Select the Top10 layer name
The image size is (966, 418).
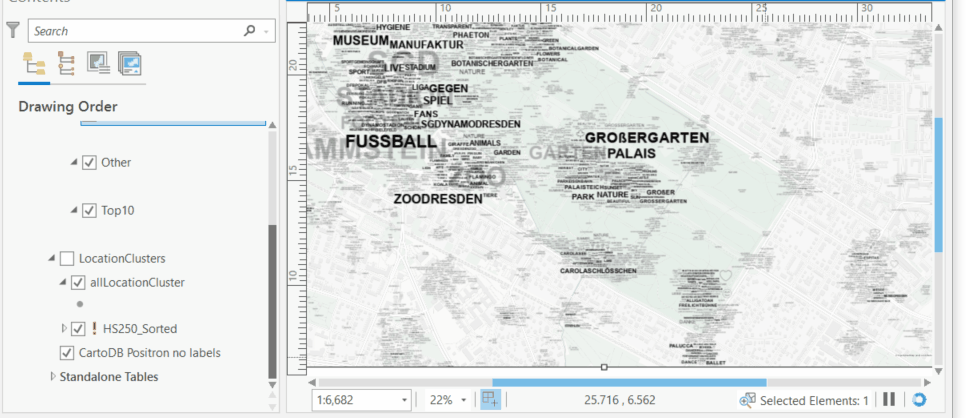[118, 211]
